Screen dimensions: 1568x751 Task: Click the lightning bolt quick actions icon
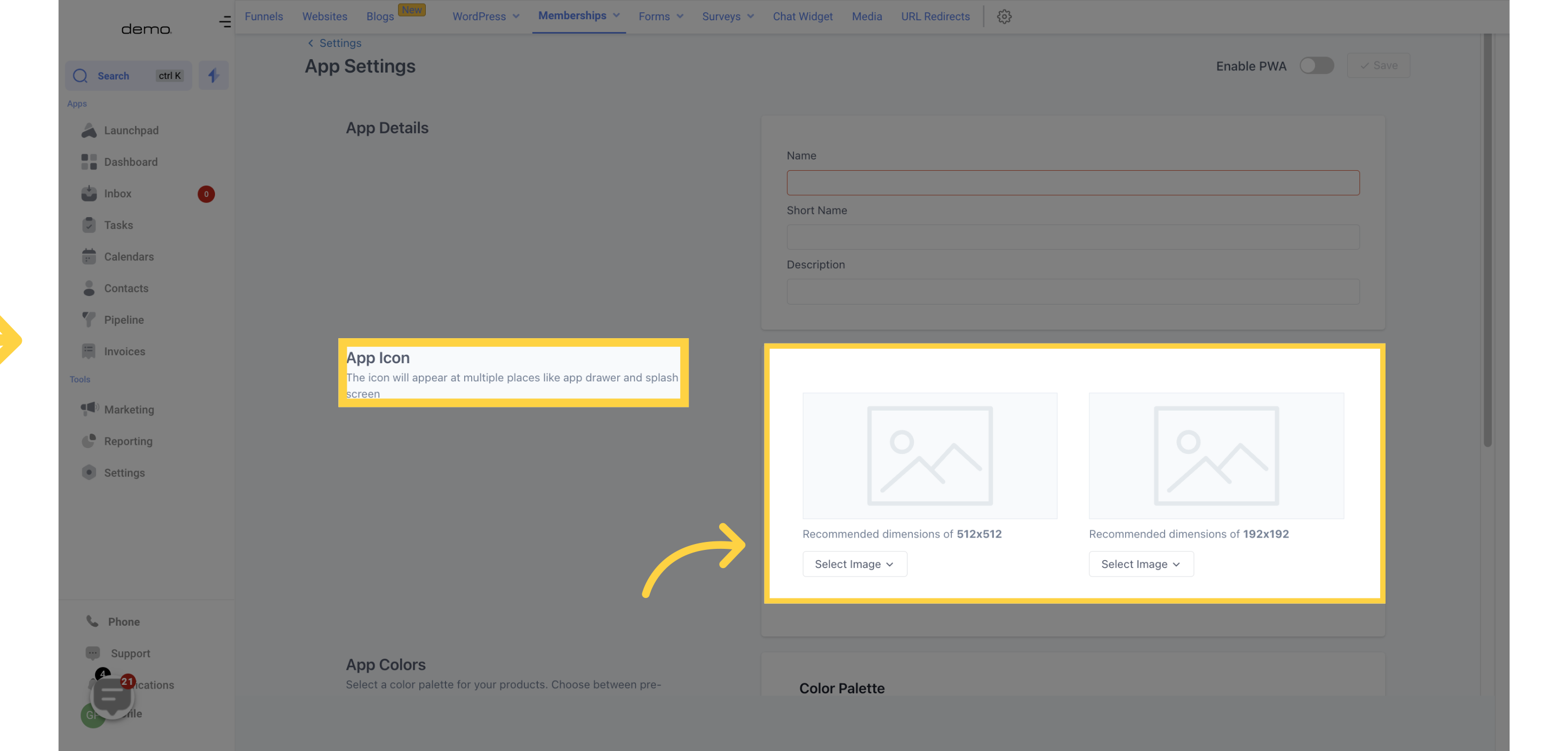tap(213, 75)
